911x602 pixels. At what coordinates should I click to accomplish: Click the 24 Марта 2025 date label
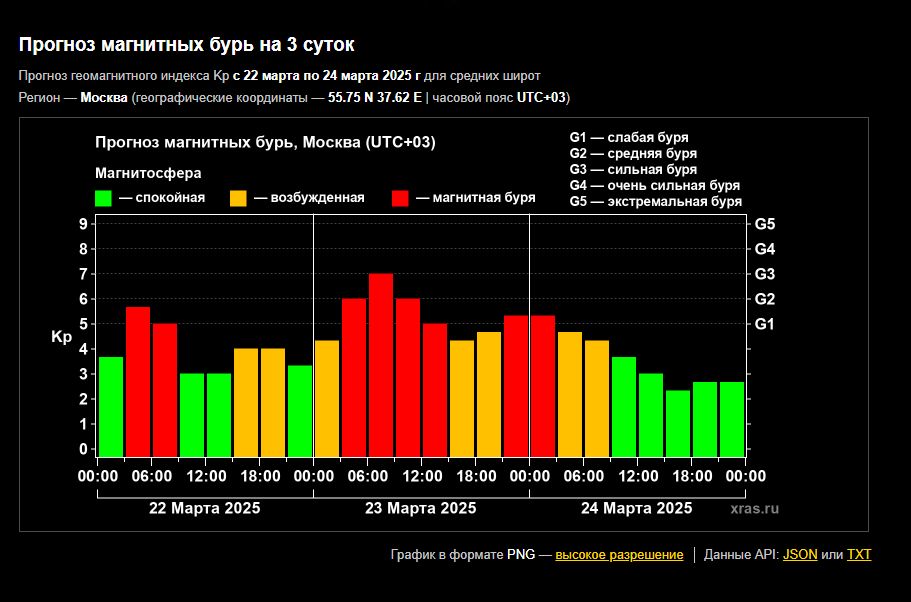(637, 508)
